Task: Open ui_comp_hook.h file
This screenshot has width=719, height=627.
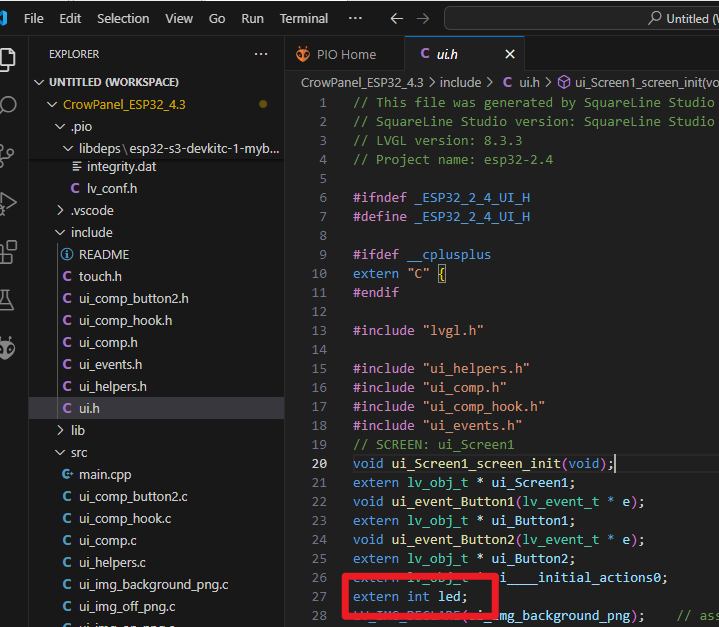Action: (x=156, y=321)
